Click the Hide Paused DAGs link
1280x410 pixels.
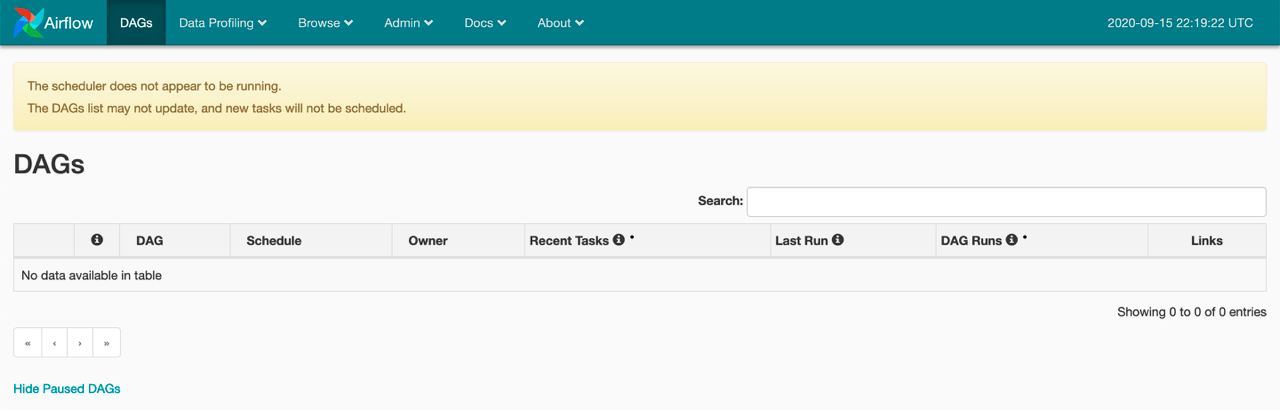[67, 389]
